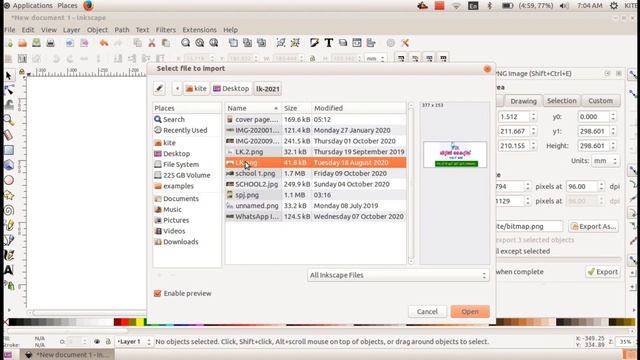Image resolution: width=640 pixels, height=360 pixels.
Task: Switch to the Drawing export area tab
Action: click(523, 101)
